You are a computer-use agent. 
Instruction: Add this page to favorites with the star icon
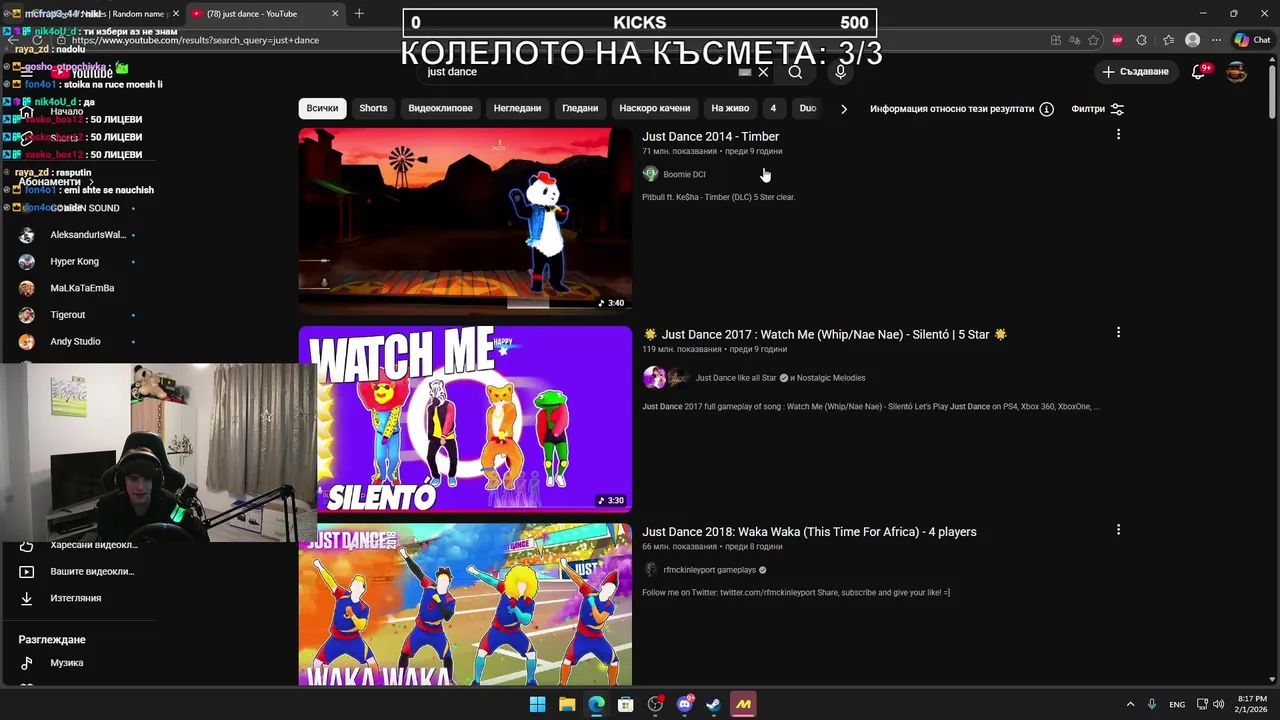click(1093, 40)
